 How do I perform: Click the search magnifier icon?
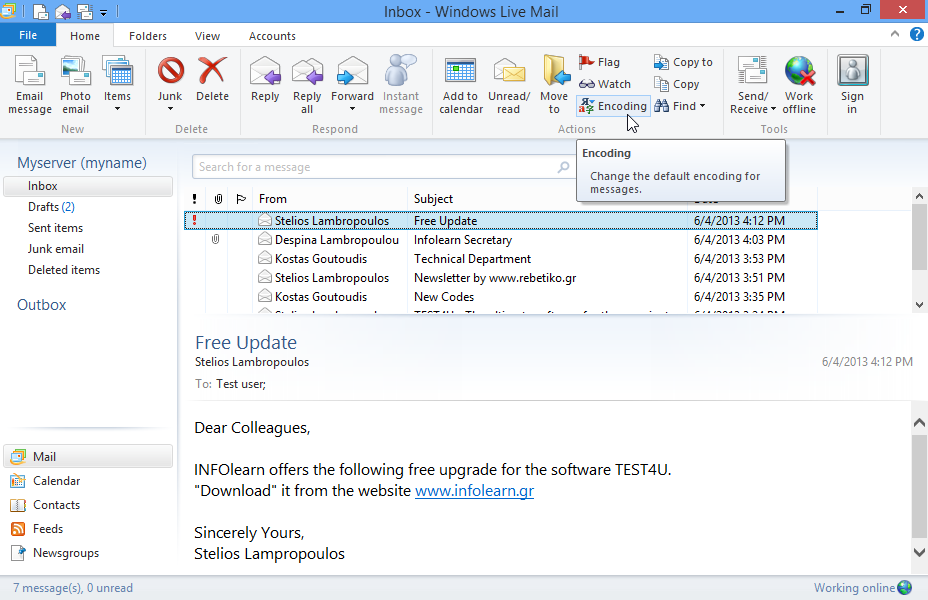[x=563, y=167]
